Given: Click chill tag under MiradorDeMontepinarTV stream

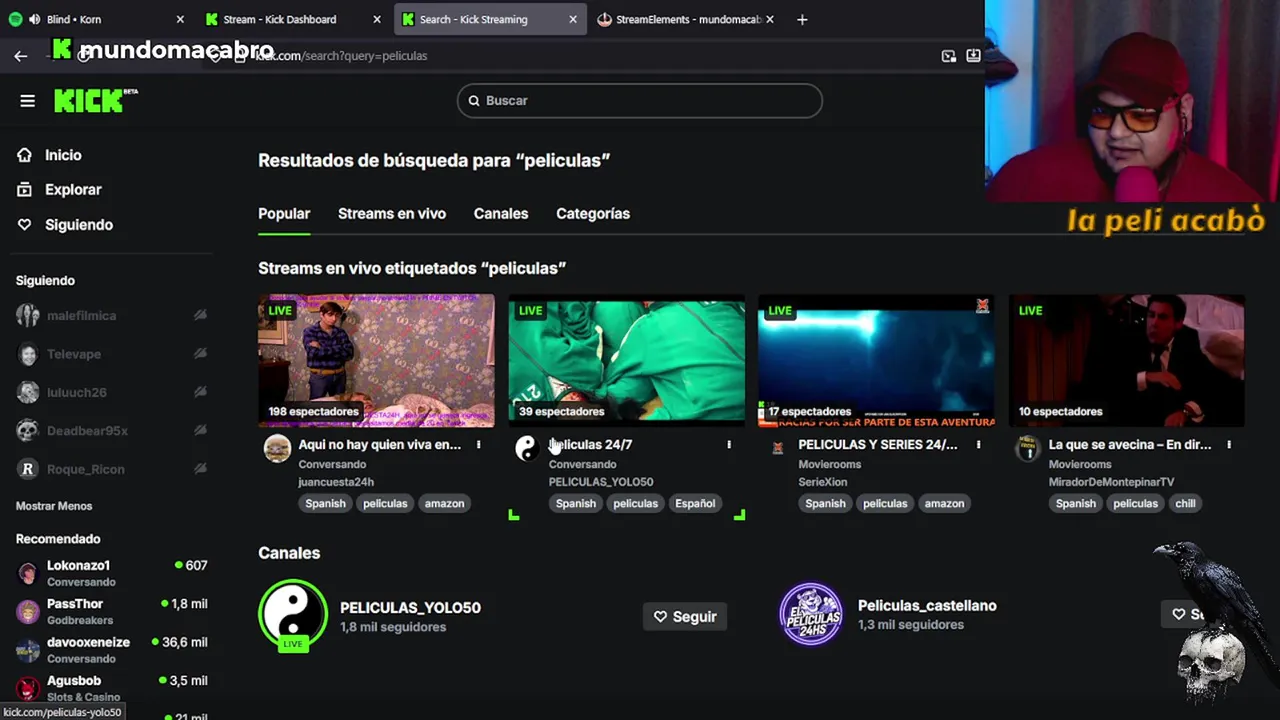Looking at the screenshot, I should (x=1185, y=504).
